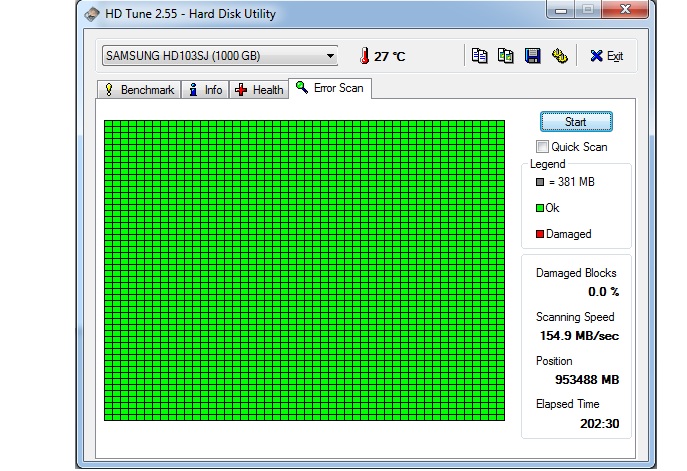Close the HD Tune window
This screenshot has height=471, width=687.
point(625,9)
